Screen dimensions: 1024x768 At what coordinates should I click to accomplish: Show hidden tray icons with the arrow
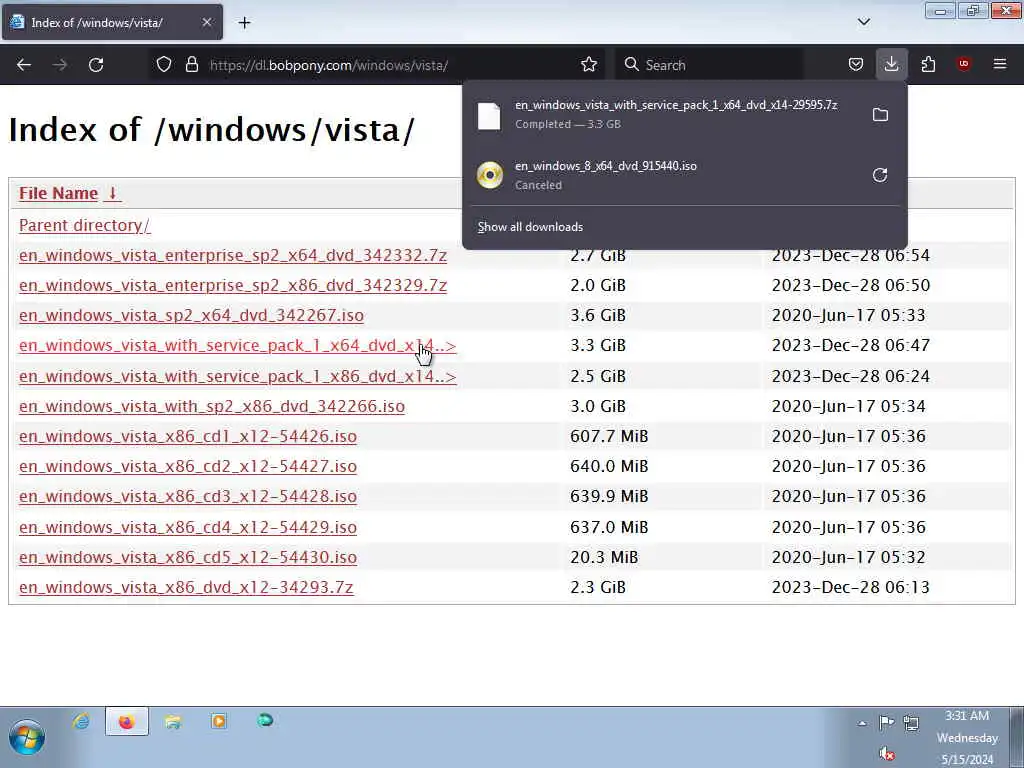(862, 723)
